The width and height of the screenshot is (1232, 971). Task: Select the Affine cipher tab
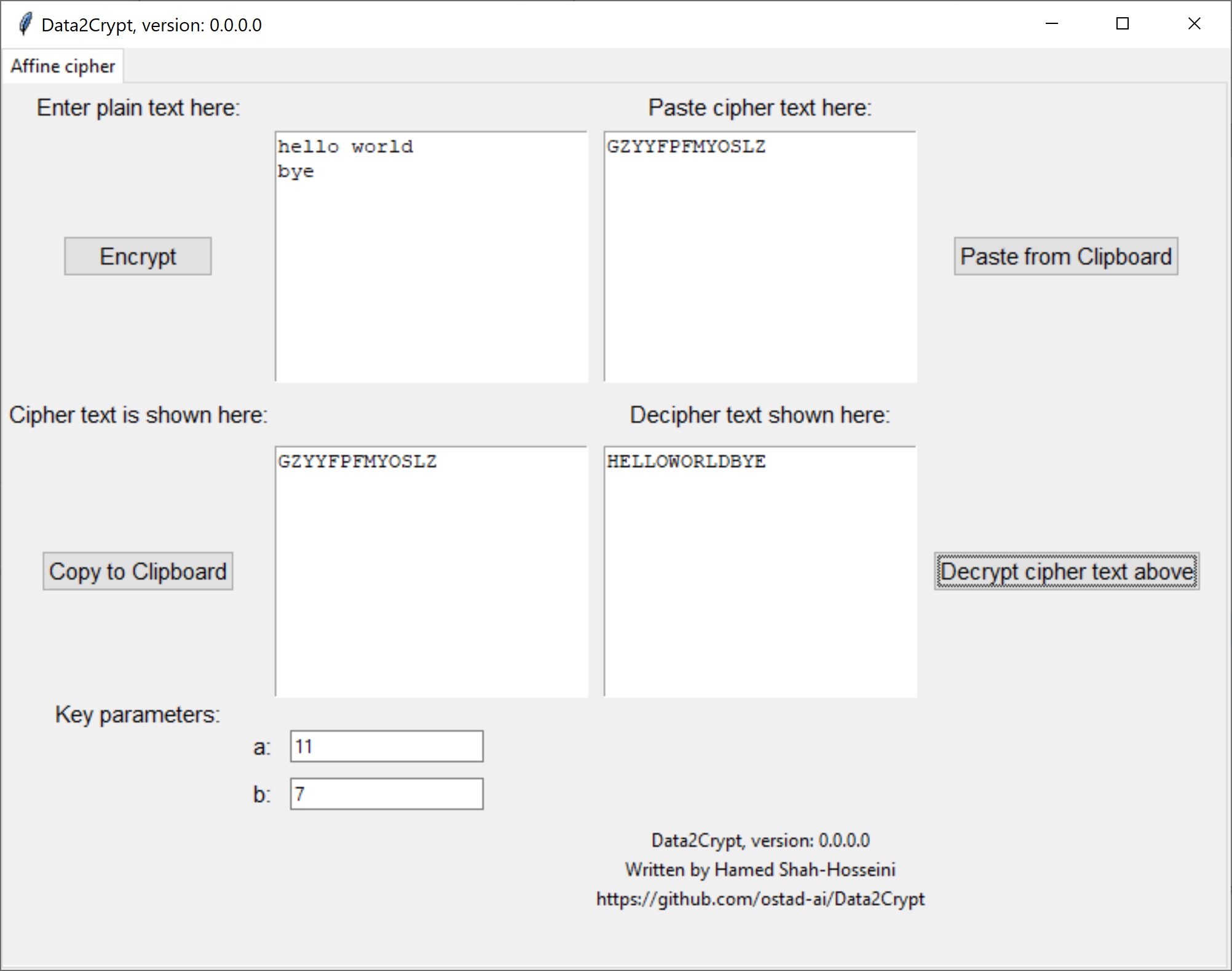pyautogui.click(x=63, y=66)
